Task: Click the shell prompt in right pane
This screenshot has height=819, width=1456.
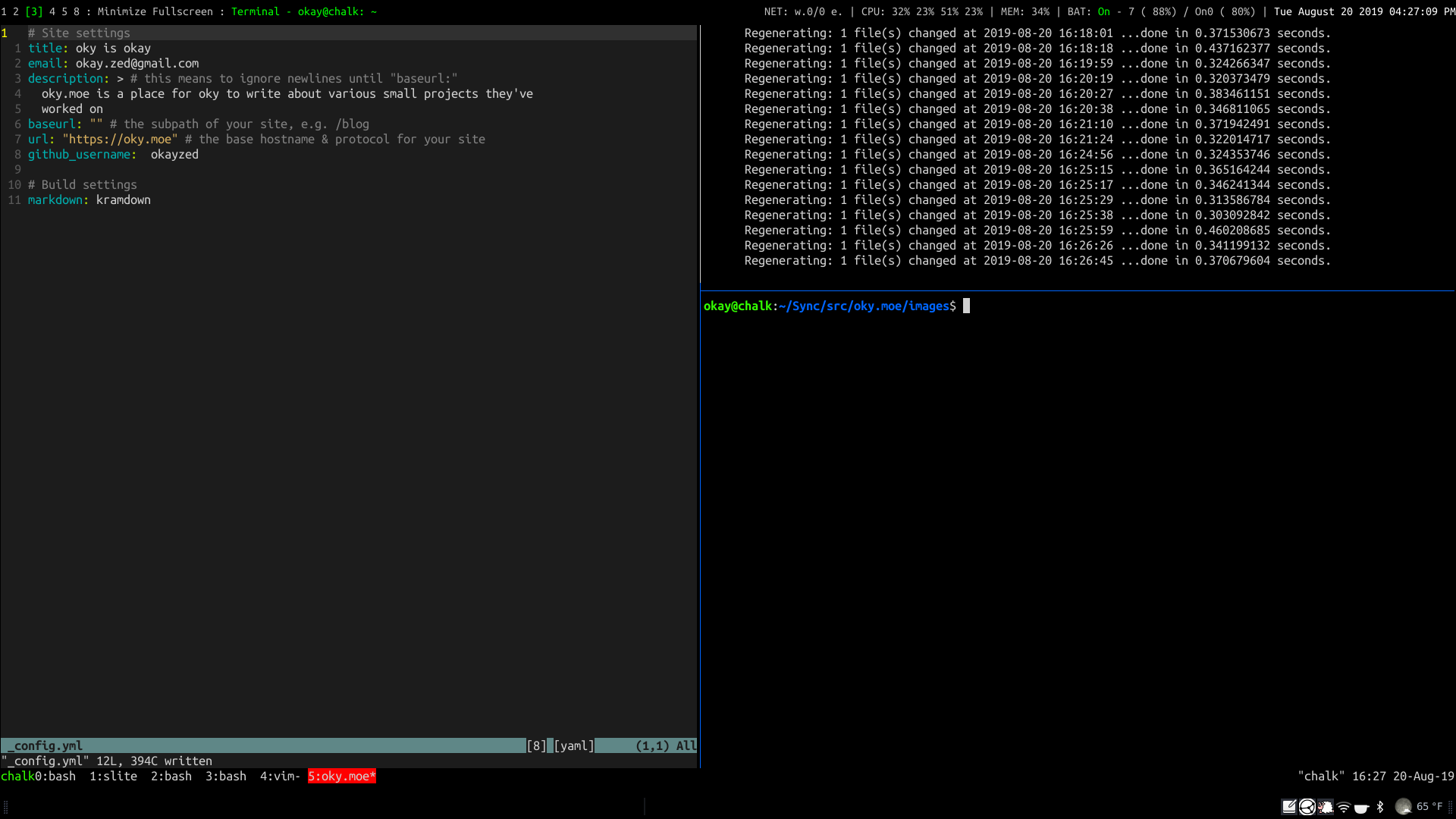Action: pyautogui.click(x=830, y=306)
